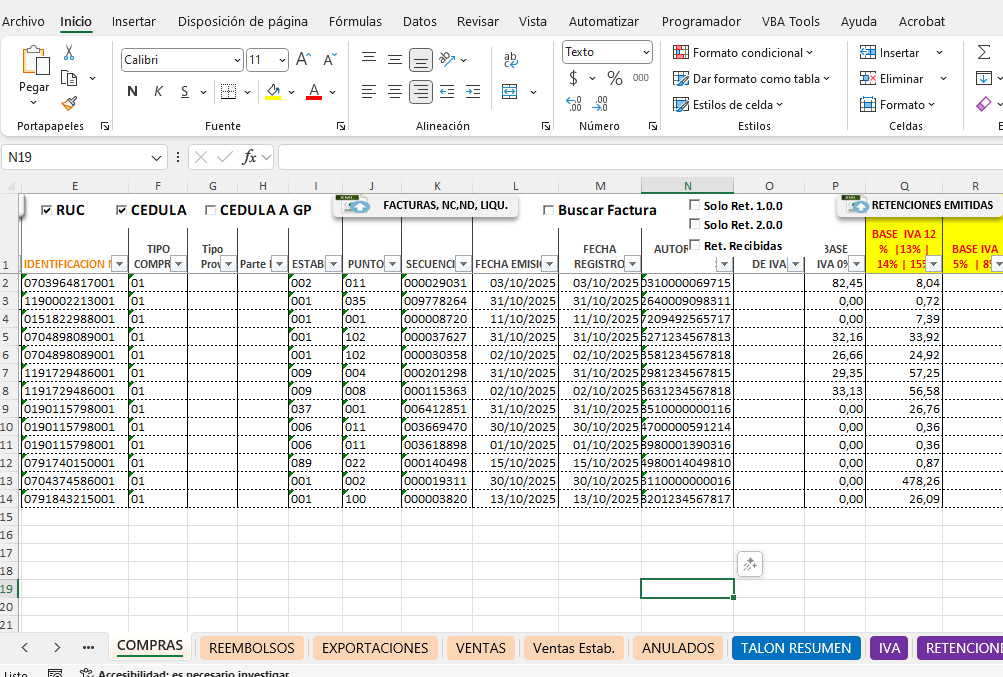Toggle bold formatting (N button)
Screen dimensions: 1003x677
tap(132, 92)
